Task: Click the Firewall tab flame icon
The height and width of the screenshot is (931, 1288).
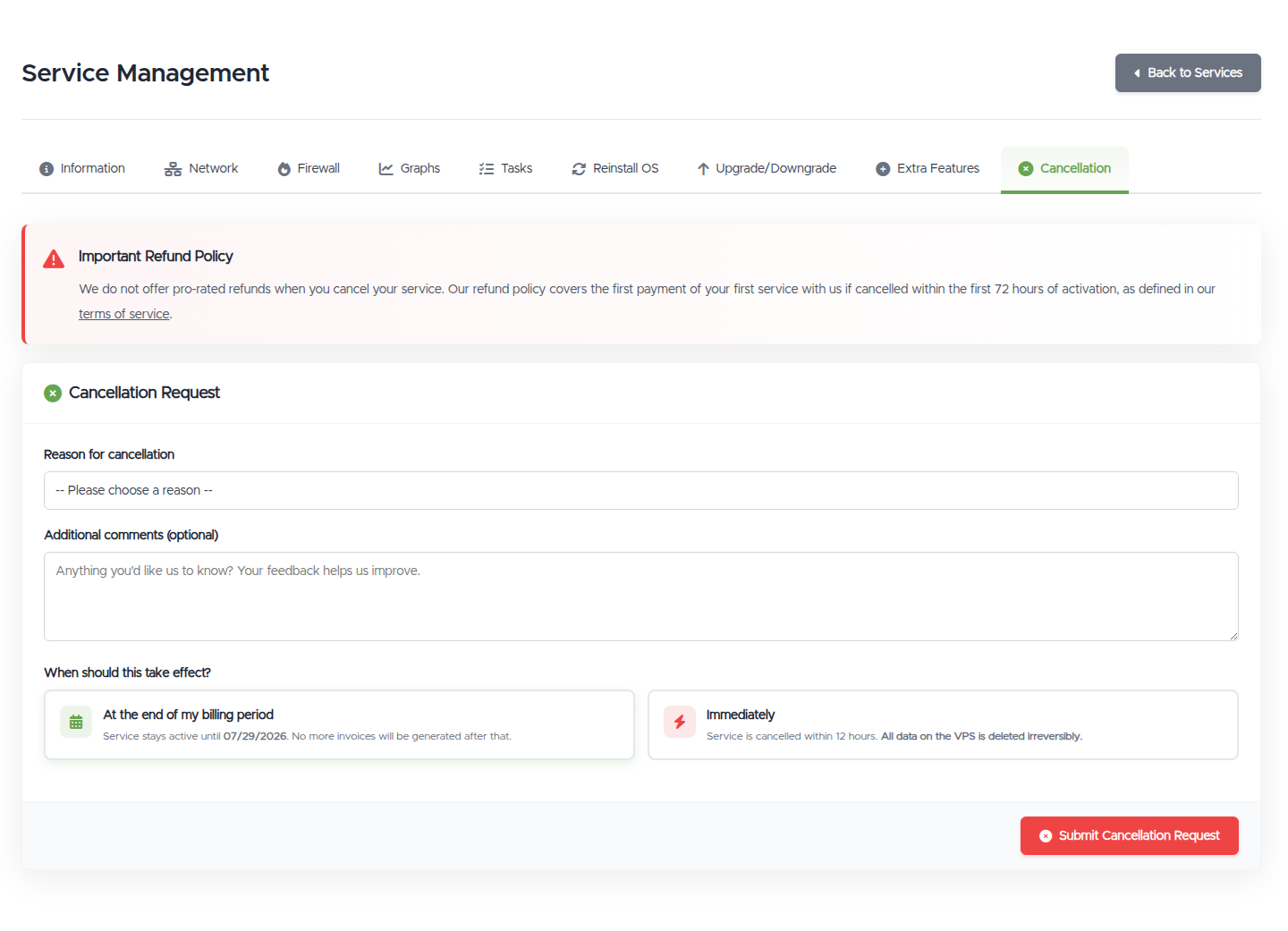Action: (284, 169)
